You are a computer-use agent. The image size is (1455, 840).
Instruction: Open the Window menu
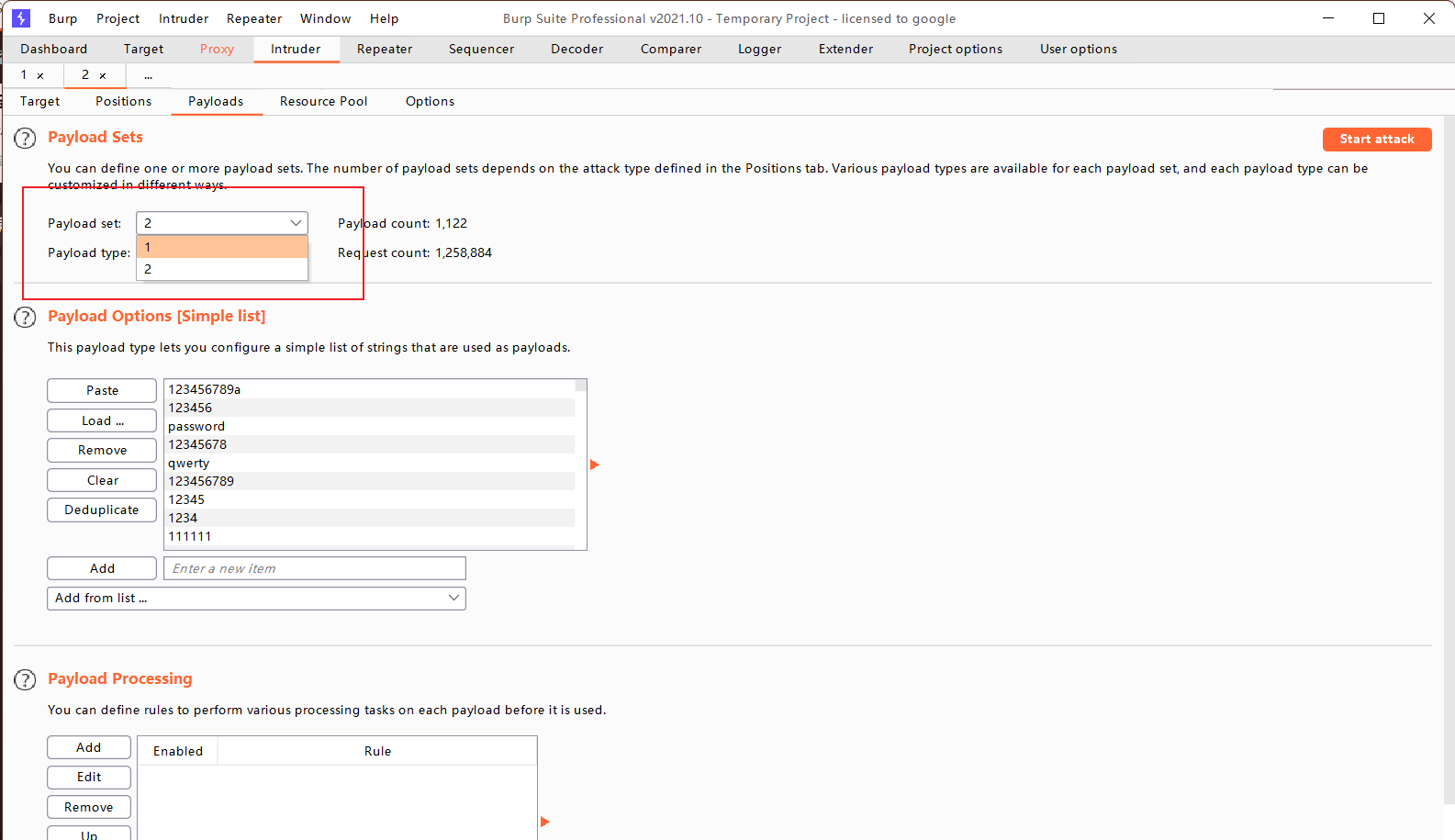click(x=325, y=18)
